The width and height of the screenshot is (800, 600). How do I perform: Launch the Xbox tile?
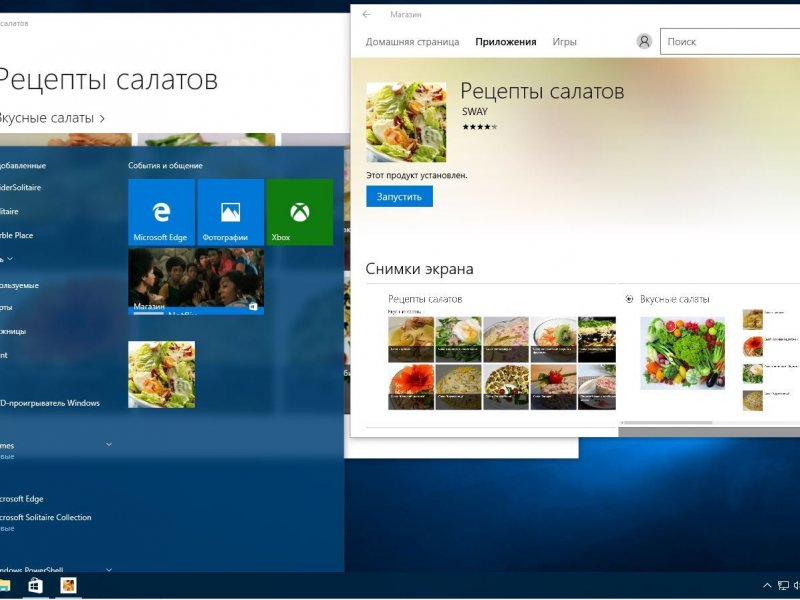coord(299,212)
